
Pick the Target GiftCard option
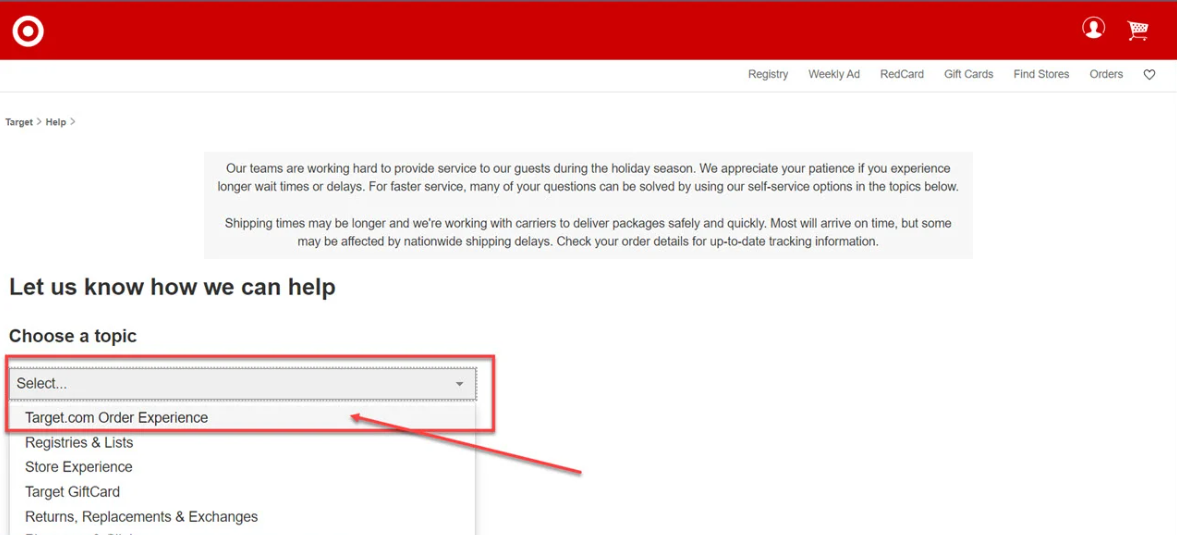[242, 492]
